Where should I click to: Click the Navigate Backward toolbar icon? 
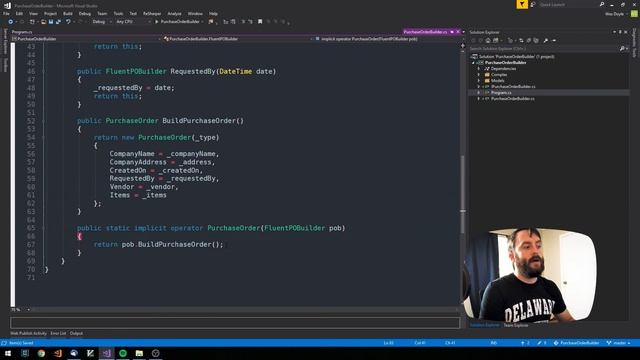[x=11, y=22]
